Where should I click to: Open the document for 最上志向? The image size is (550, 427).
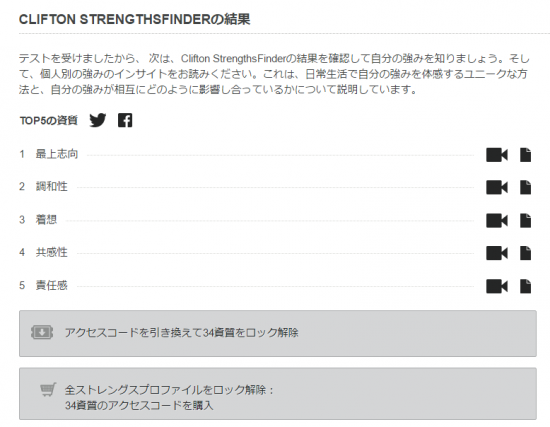pyautogui.click(x=525, y=155)
